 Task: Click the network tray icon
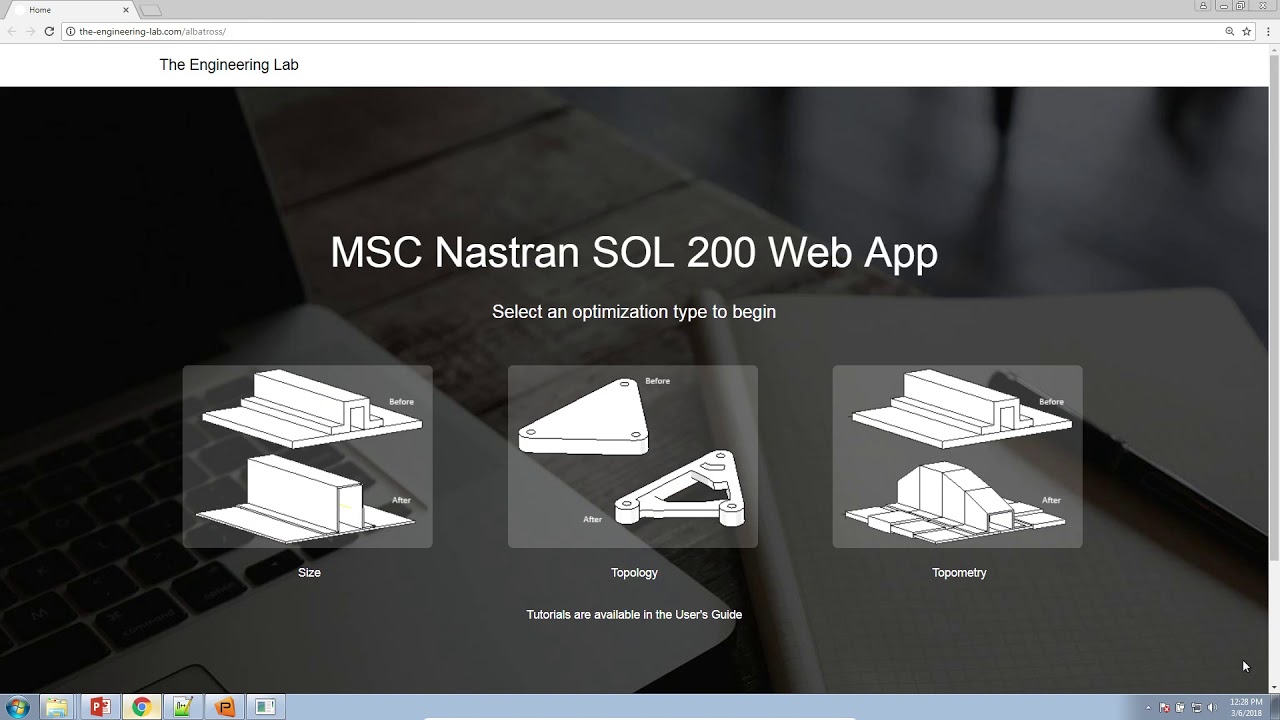[1196, 708]
